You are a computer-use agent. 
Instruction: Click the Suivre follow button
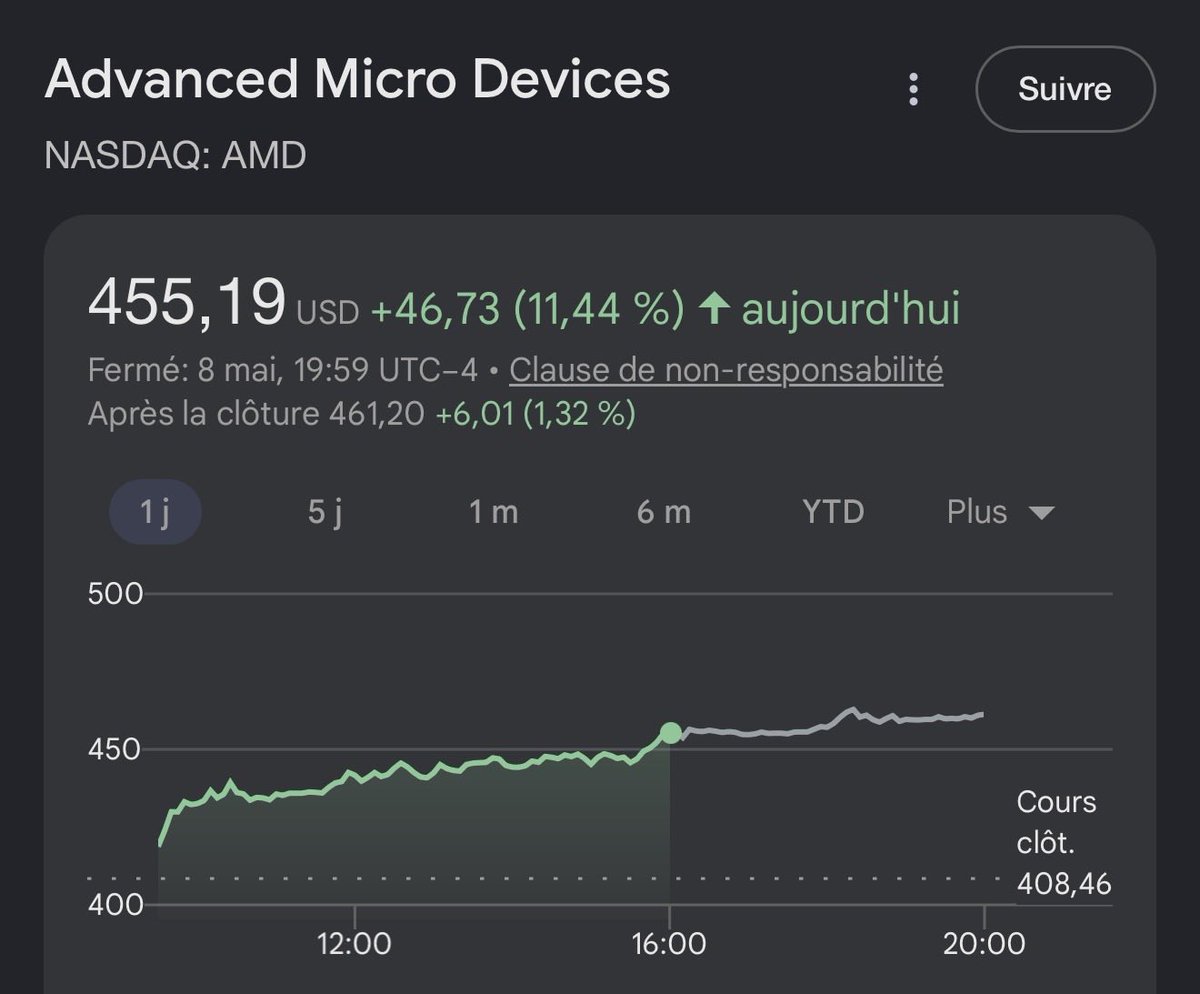coord(1065,89)
